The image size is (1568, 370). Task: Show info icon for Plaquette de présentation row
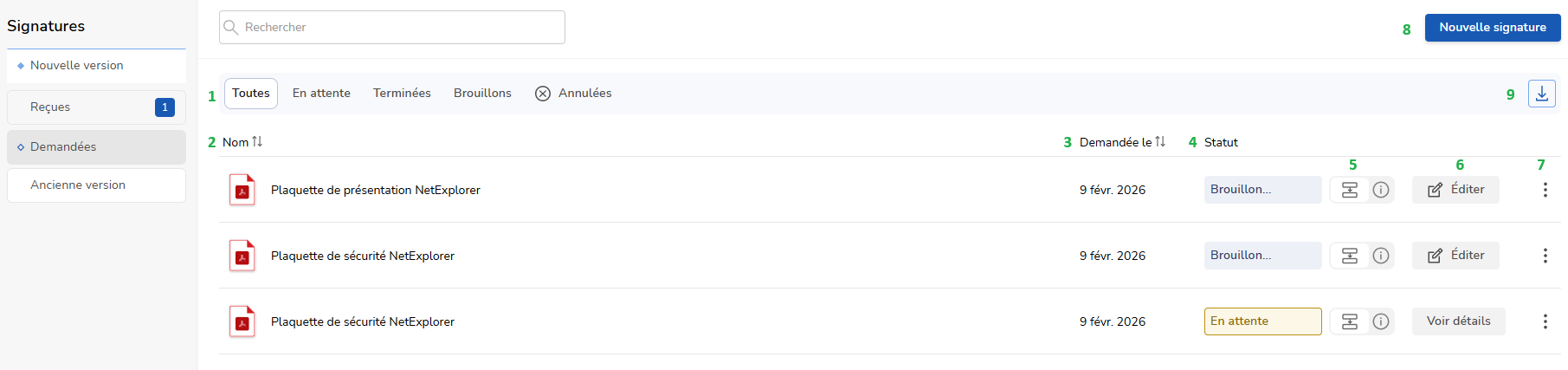pos(1381,190)
